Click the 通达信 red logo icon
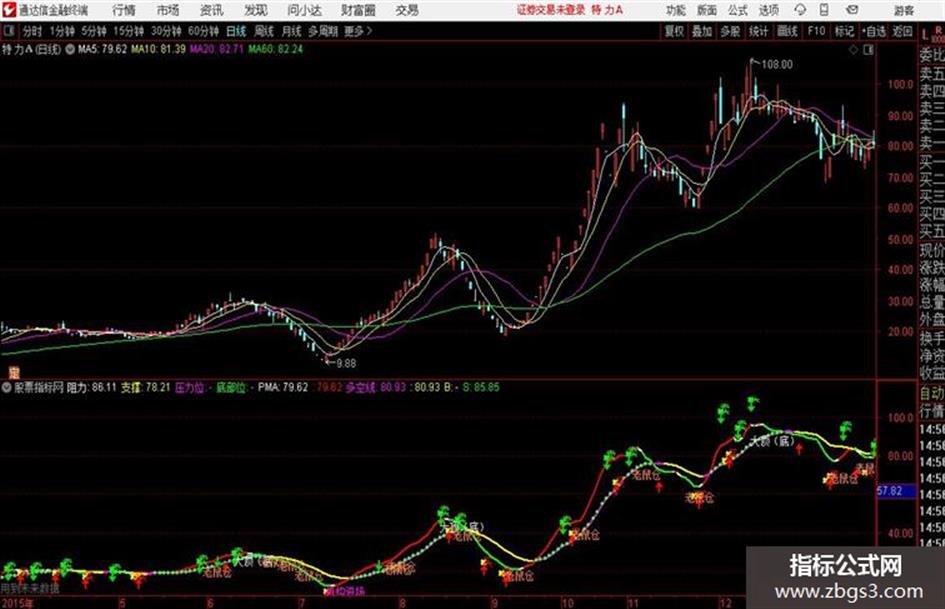This screenshot has height=609, width=945. pyautogui.click(x=9, y=10)
